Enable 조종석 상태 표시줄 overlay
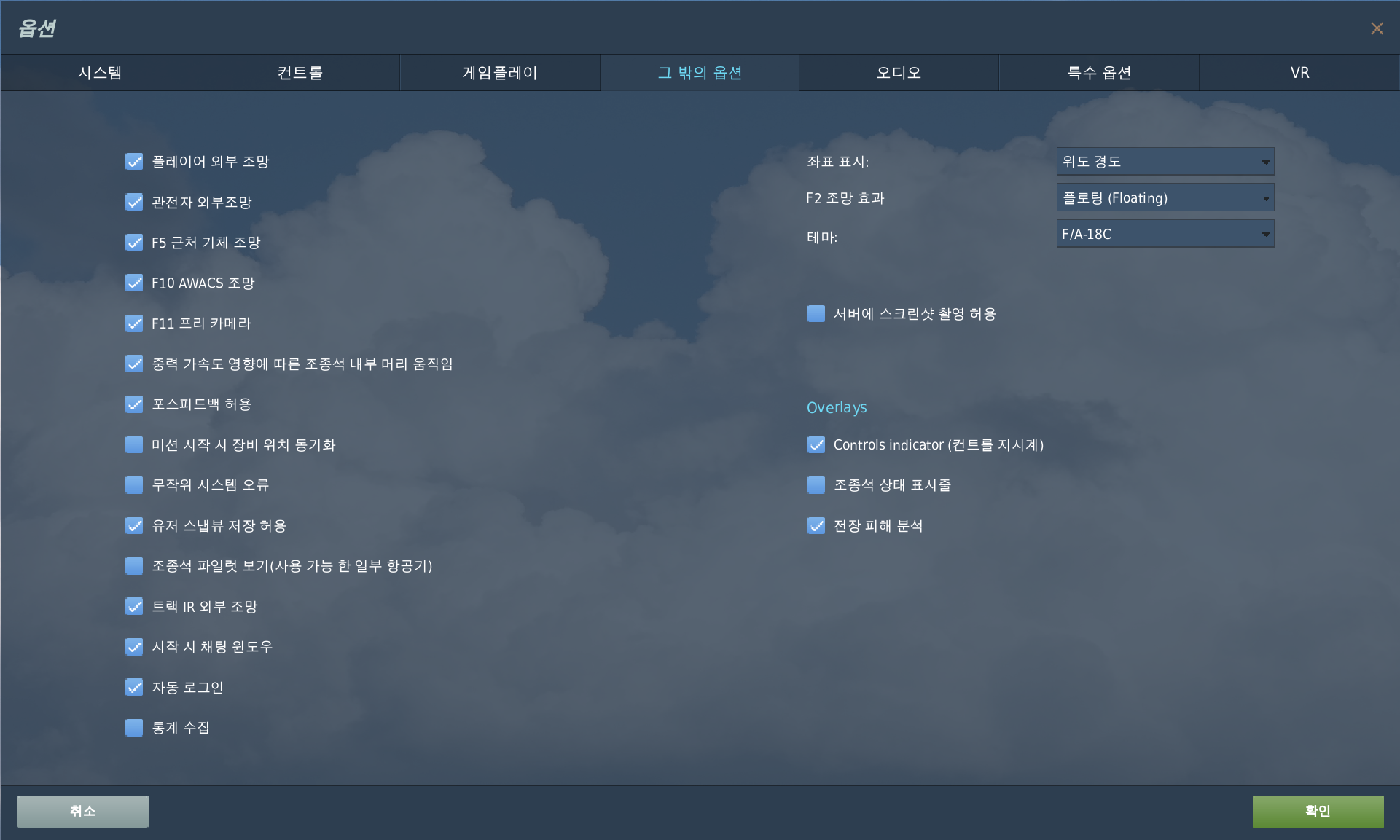 [x=816, y=485]
